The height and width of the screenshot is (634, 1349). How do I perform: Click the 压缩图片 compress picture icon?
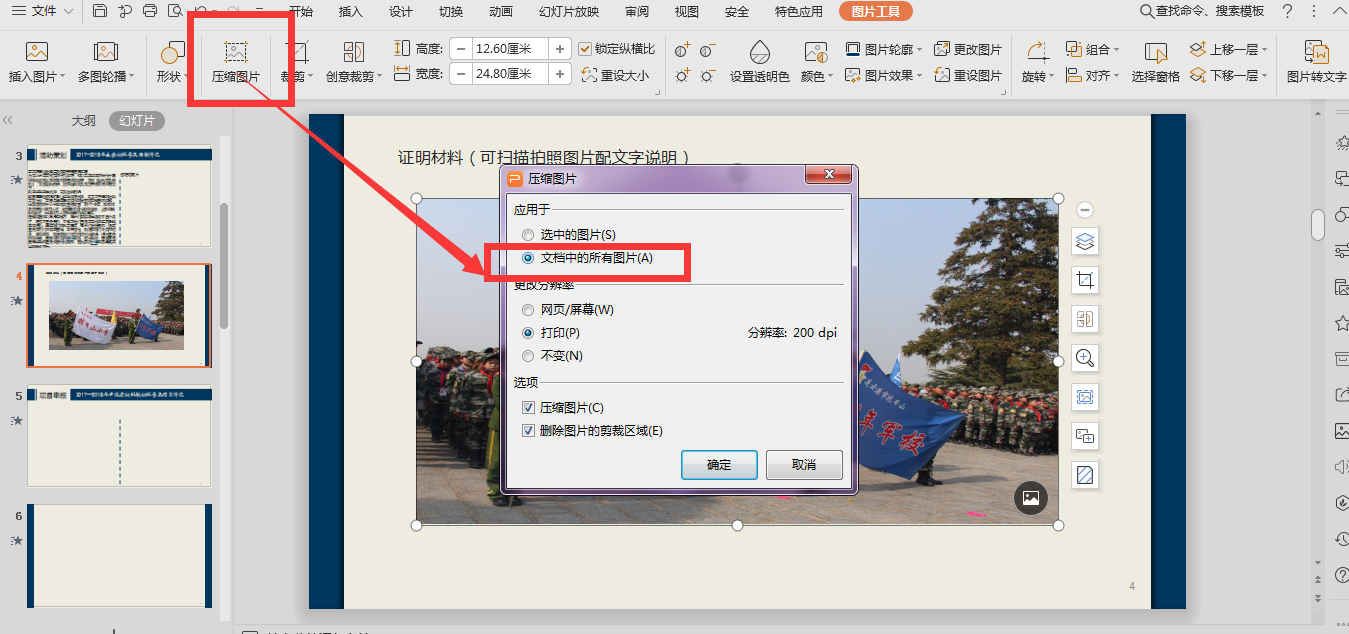(235, 53)
